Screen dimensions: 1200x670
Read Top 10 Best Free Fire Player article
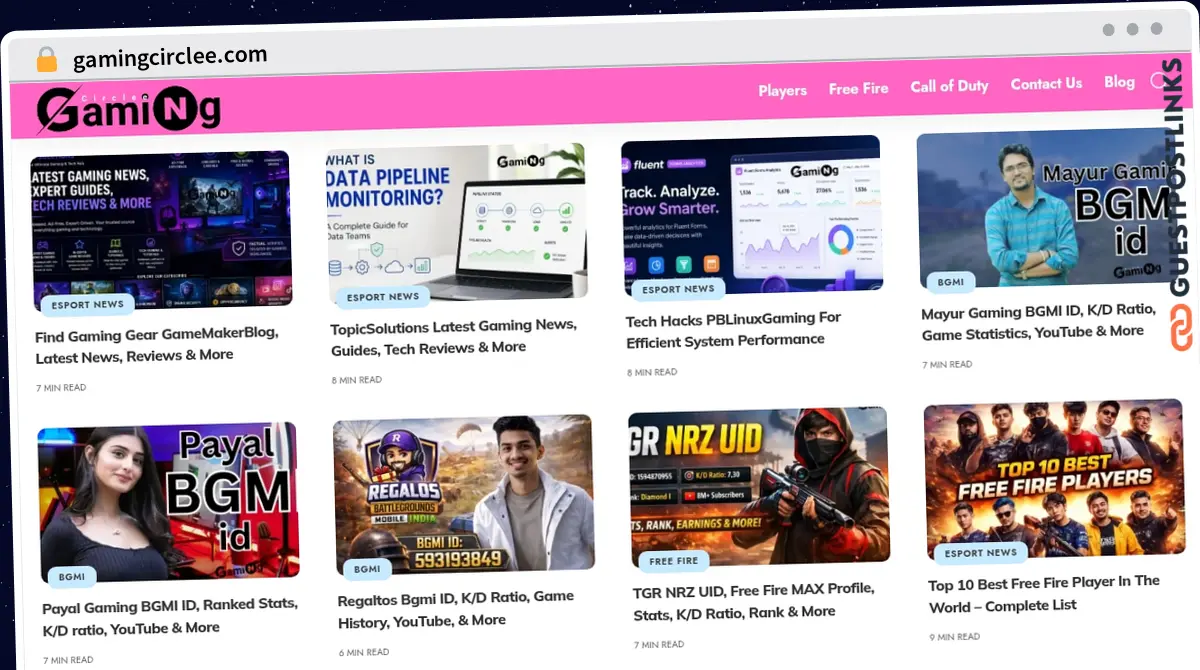(1044, 594)
